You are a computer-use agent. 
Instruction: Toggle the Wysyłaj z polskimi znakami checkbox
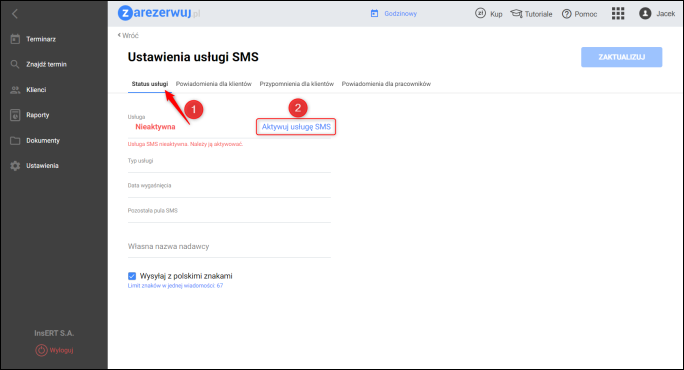[132, 276]
